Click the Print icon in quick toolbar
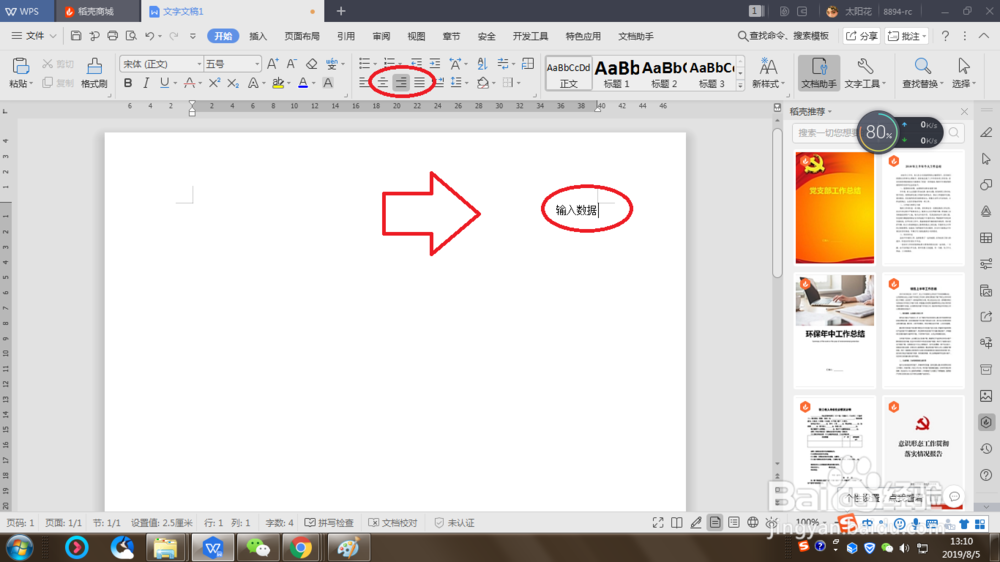Screen dimensions: 1000x562 point(112,36)
